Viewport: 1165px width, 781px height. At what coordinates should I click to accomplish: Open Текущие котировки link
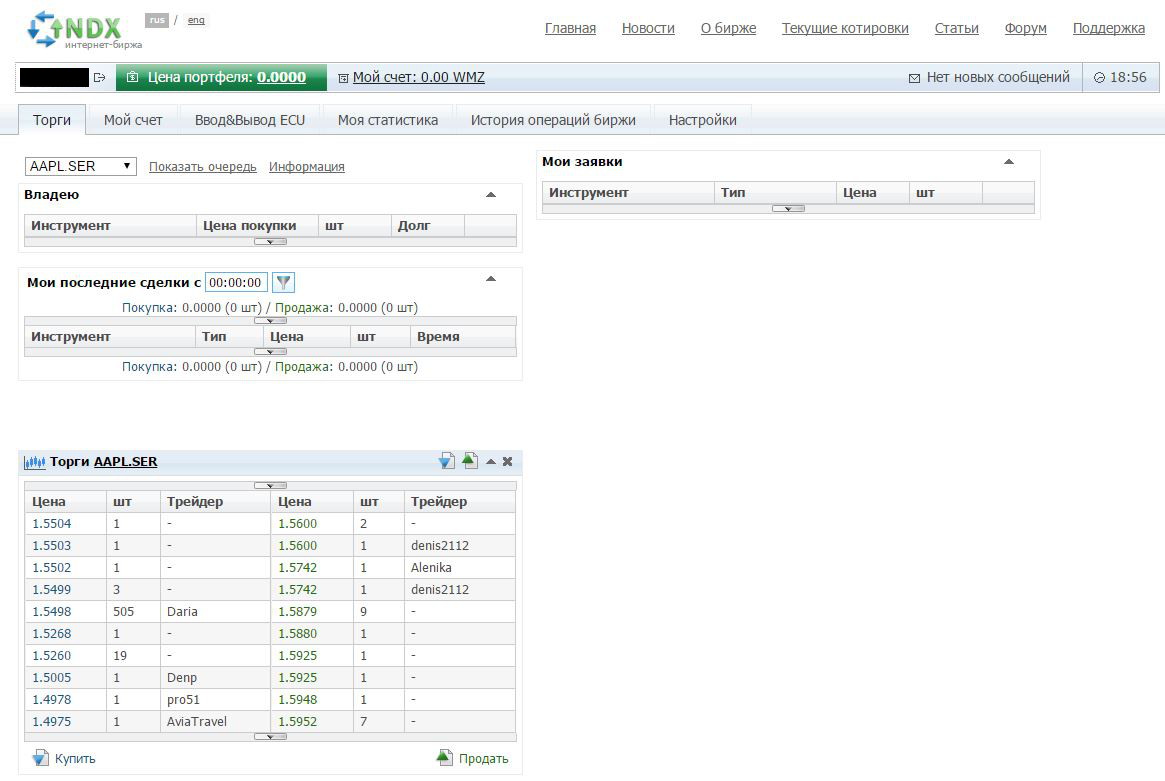845,28
